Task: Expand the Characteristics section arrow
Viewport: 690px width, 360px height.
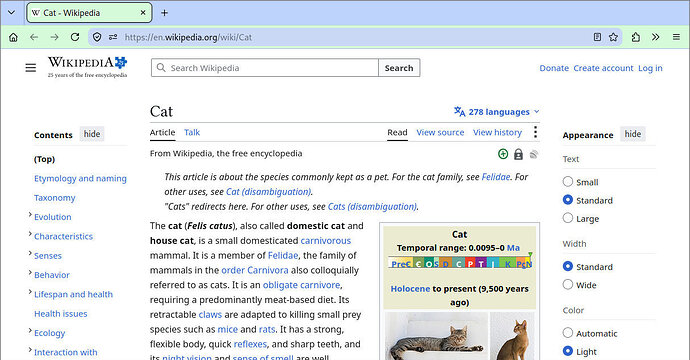Action: click(30, 234)
